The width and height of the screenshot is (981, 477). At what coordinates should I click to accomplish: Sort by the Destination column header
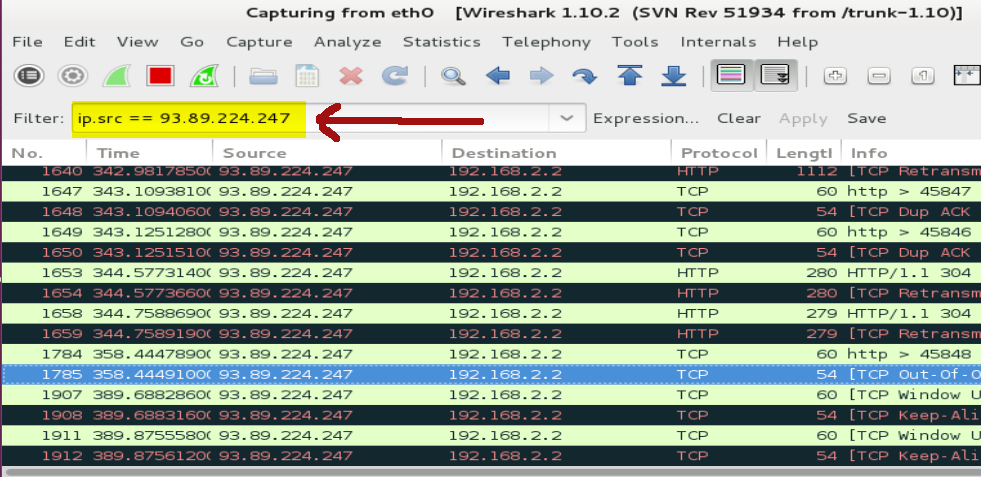point(556,153)
